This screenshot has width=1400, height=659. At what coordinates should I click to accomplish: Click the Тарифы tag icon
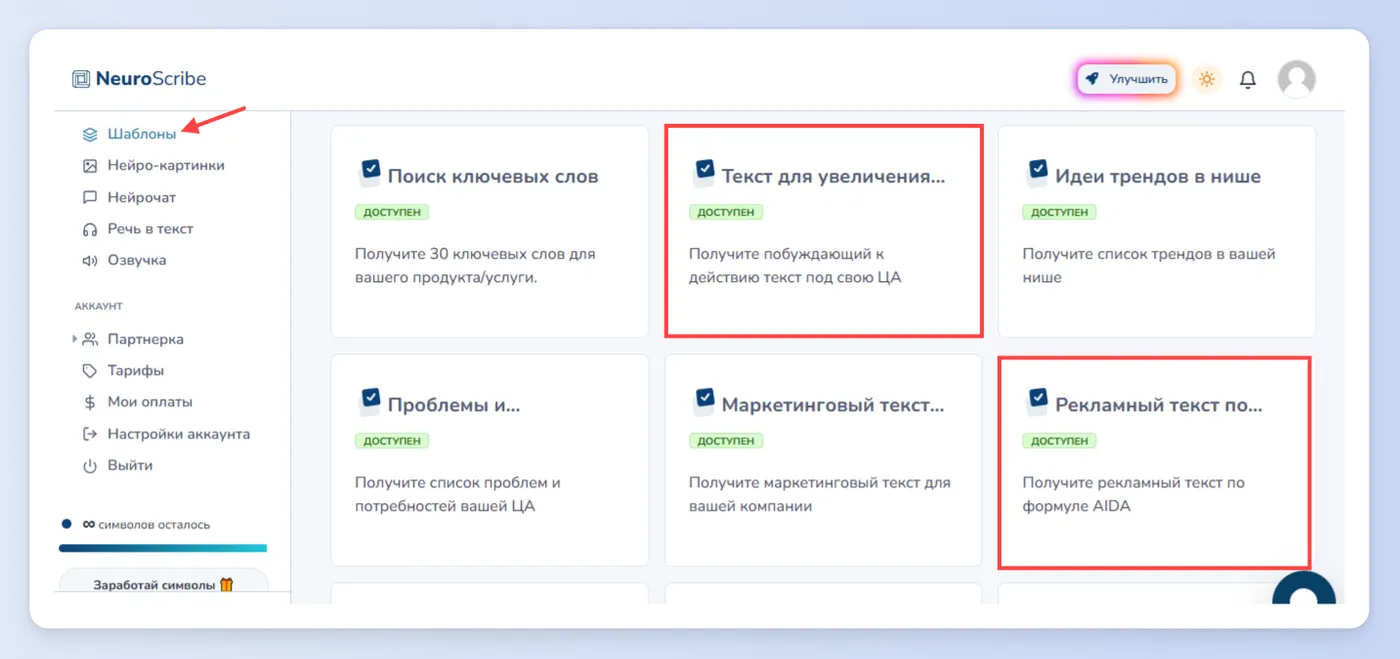tap(89, 371)
